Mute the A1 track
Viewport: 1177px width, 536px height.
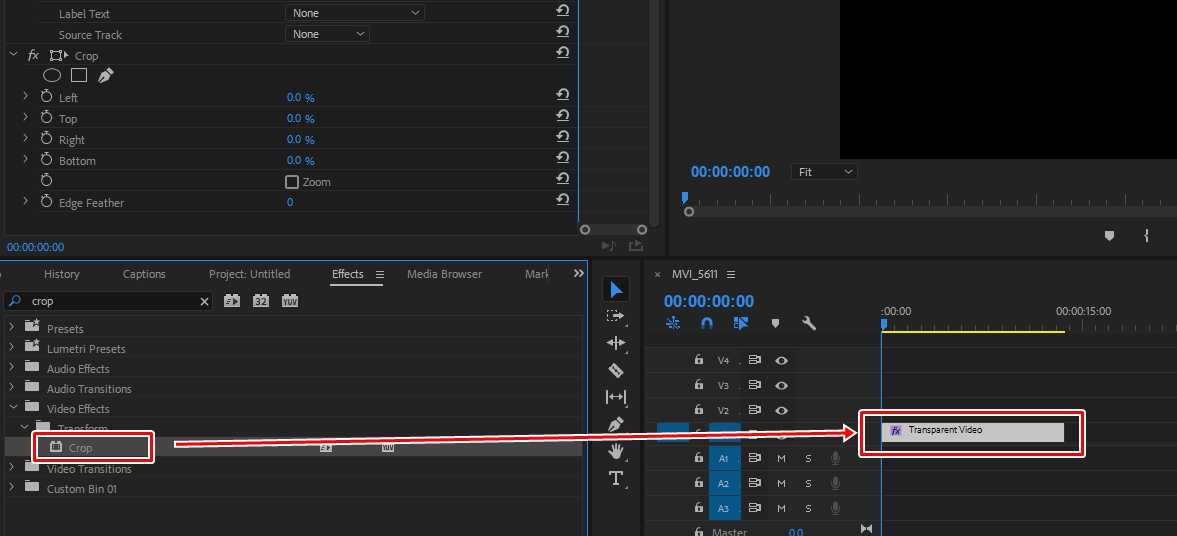781,458
